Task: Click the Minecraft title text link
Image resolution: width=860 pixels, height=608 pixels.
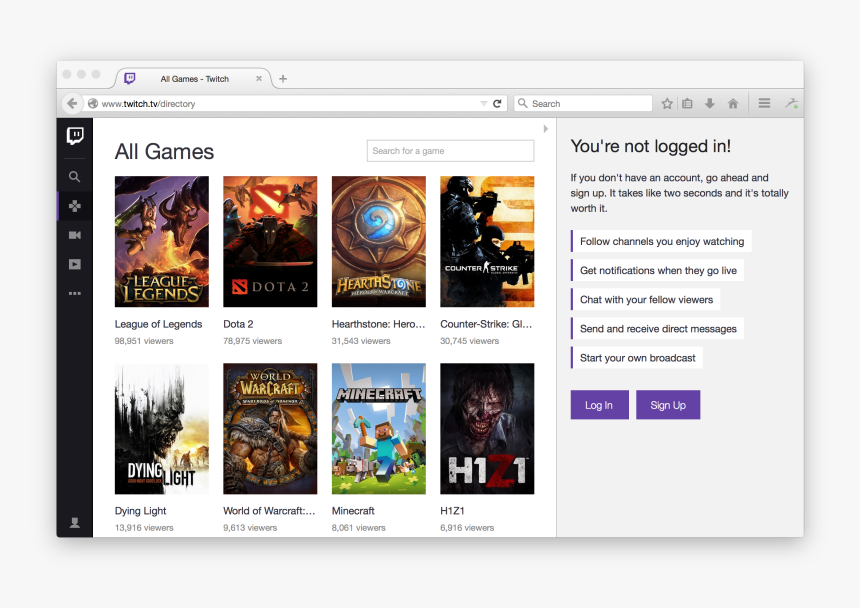Action: point(353,511)
